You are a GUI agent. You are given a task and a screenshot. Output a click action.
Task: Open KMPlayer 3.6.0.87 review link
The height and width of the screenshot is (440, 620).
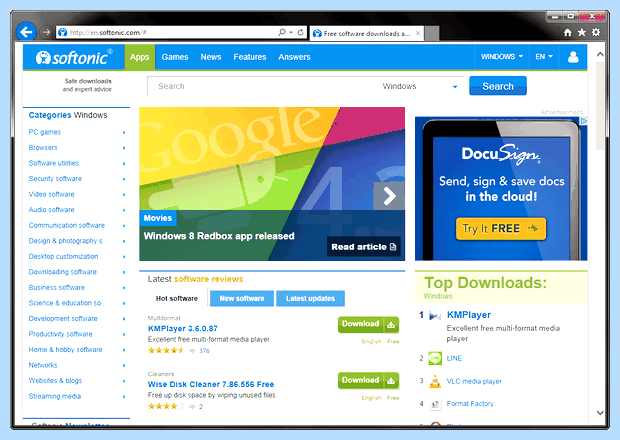[x=183, y=329]
